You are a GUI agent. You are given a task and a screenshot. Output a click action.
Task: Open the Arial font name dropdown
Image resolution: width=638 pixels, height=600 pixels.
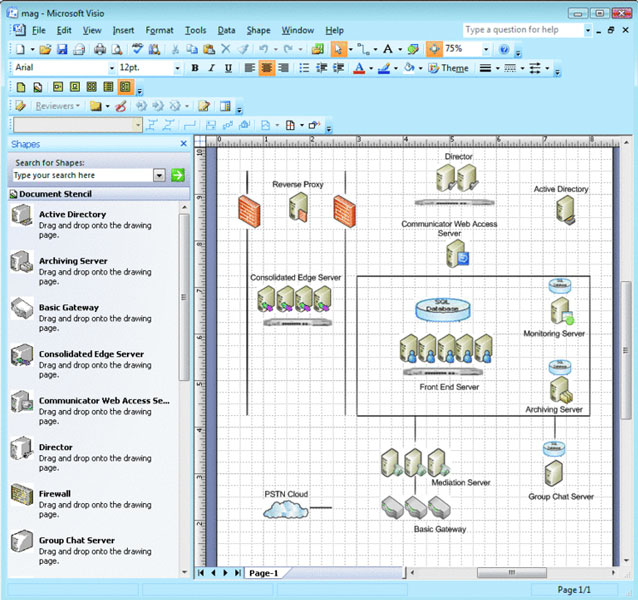[x=107, y=68]
